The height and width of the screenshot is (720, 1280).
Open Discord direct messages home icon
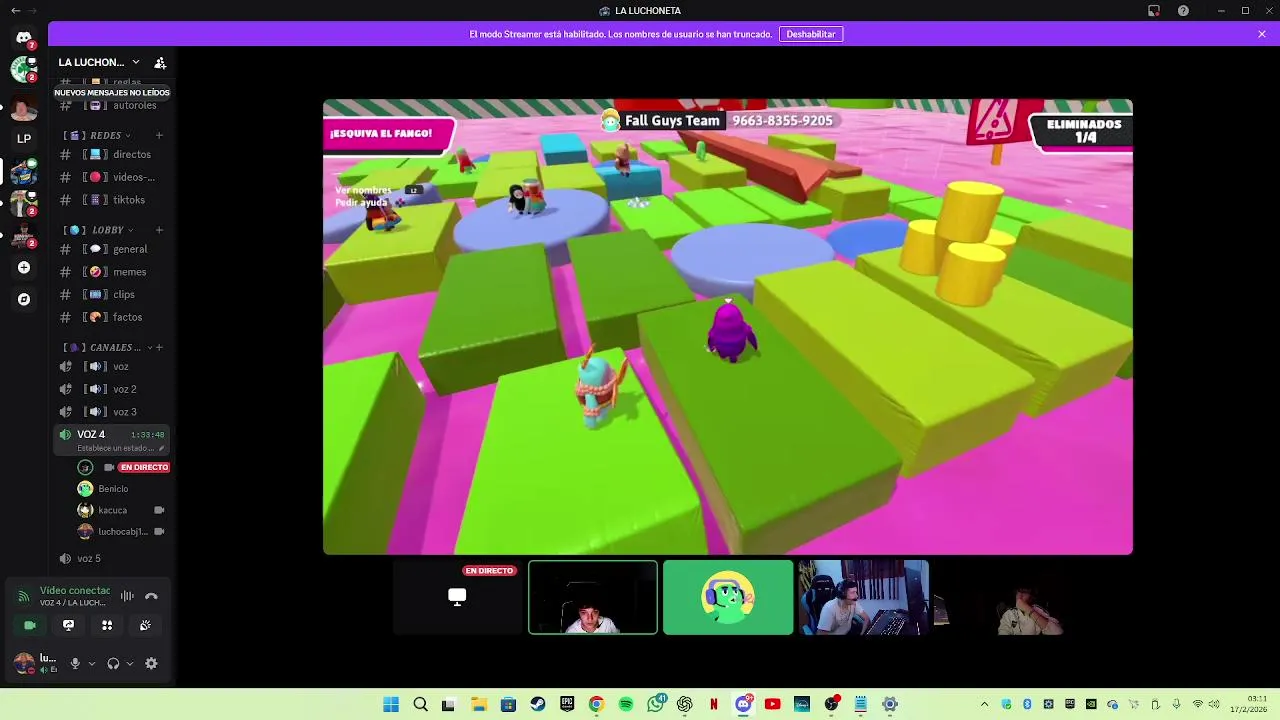click(24, 38)
